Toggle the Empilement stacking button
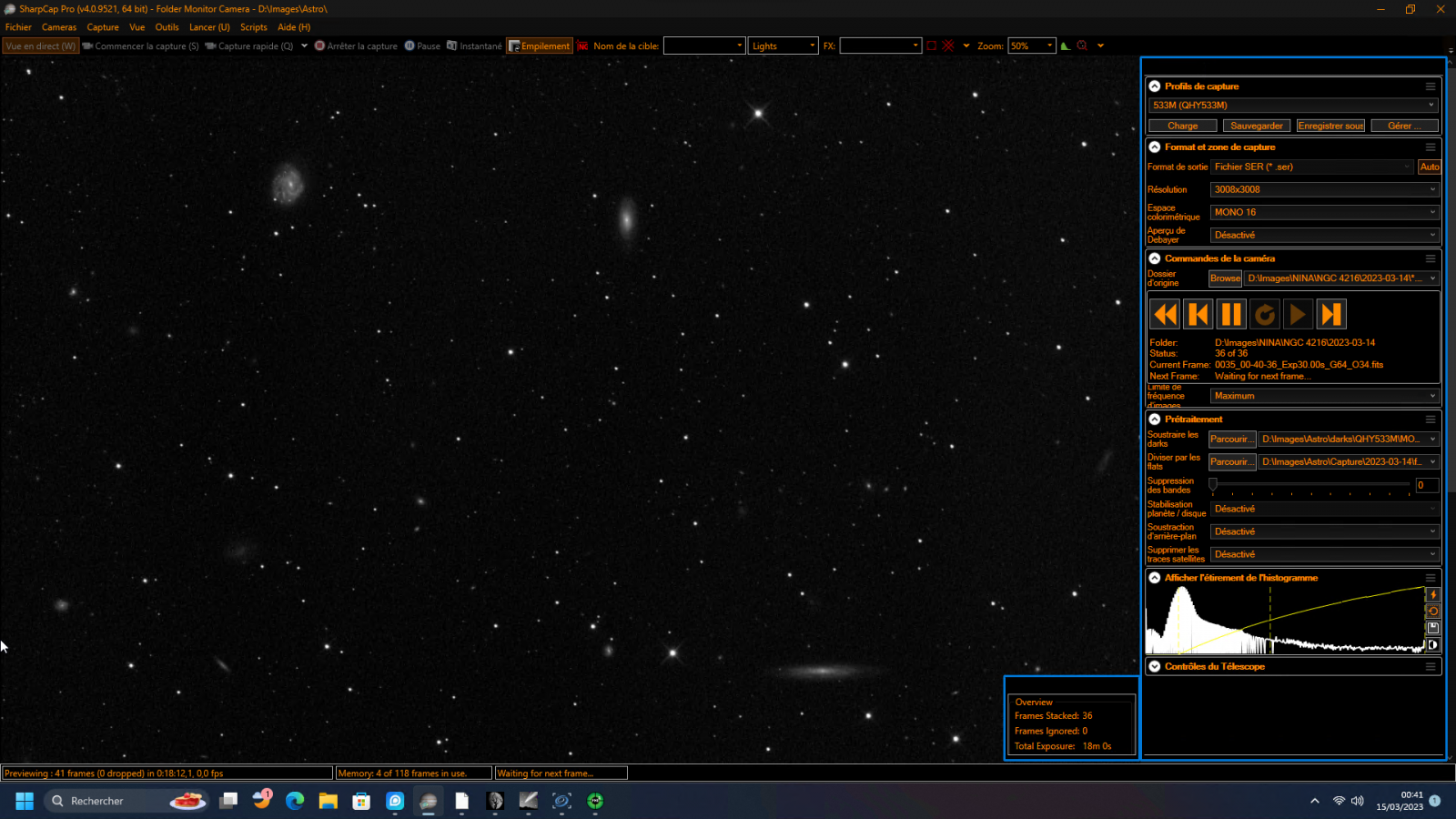This screenshot has width=1456, height=819. [x=540, y=46]
